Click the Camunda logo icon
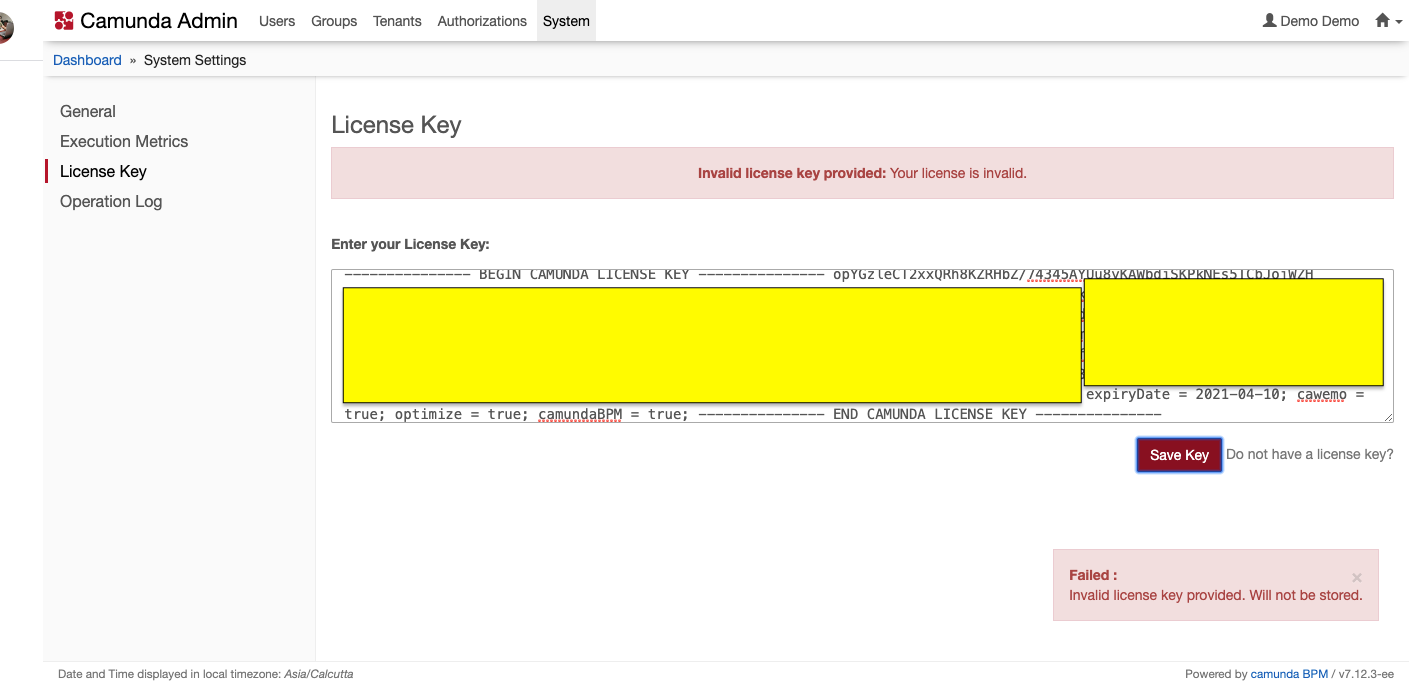The height and width of the screenshot is (695, 1409). (64, 20)
